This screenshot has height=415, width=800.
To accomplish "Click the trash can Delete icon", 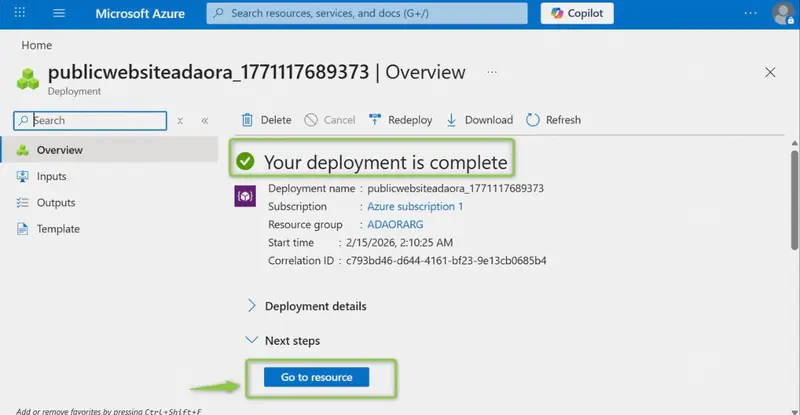I will [x=247, y=120].
